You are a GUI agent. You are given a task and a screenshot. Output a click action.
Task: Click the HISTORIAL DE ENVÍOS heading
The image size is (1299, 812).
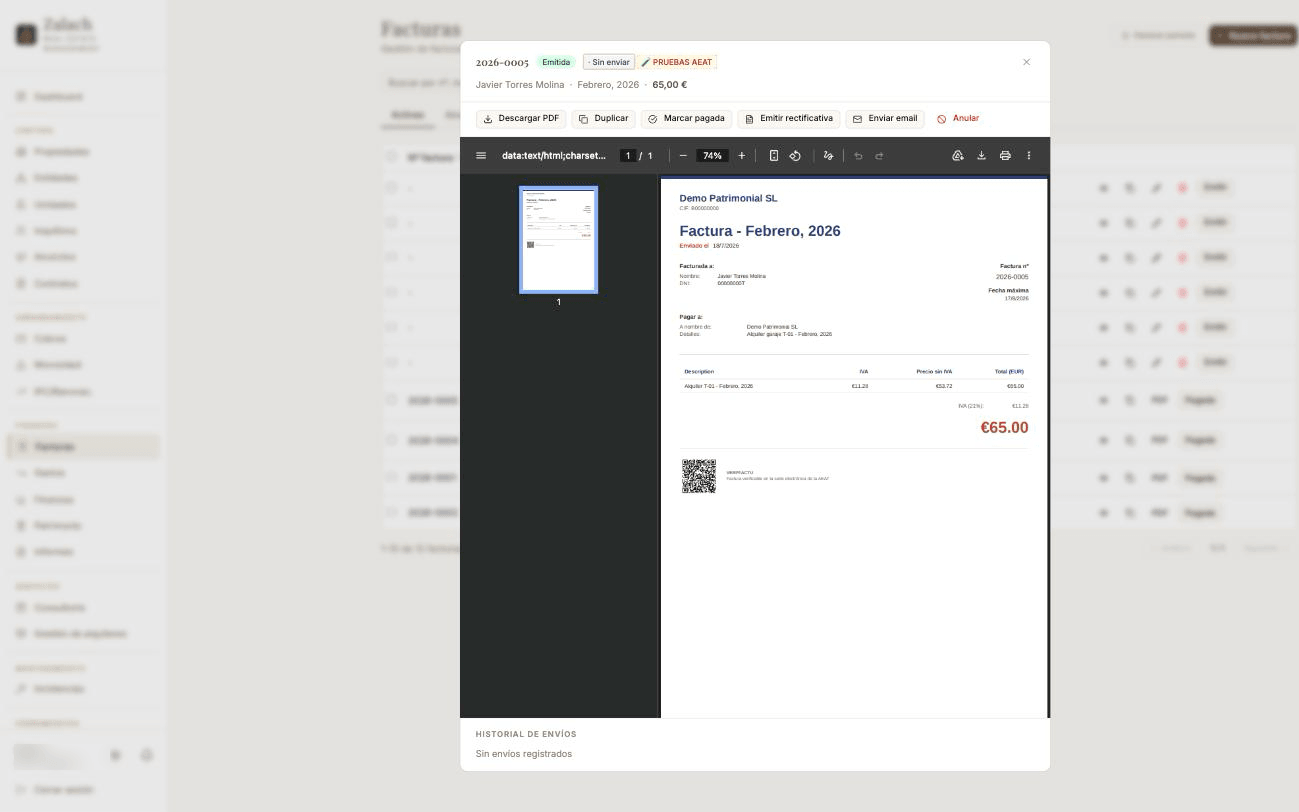click(x=526, y=734)
